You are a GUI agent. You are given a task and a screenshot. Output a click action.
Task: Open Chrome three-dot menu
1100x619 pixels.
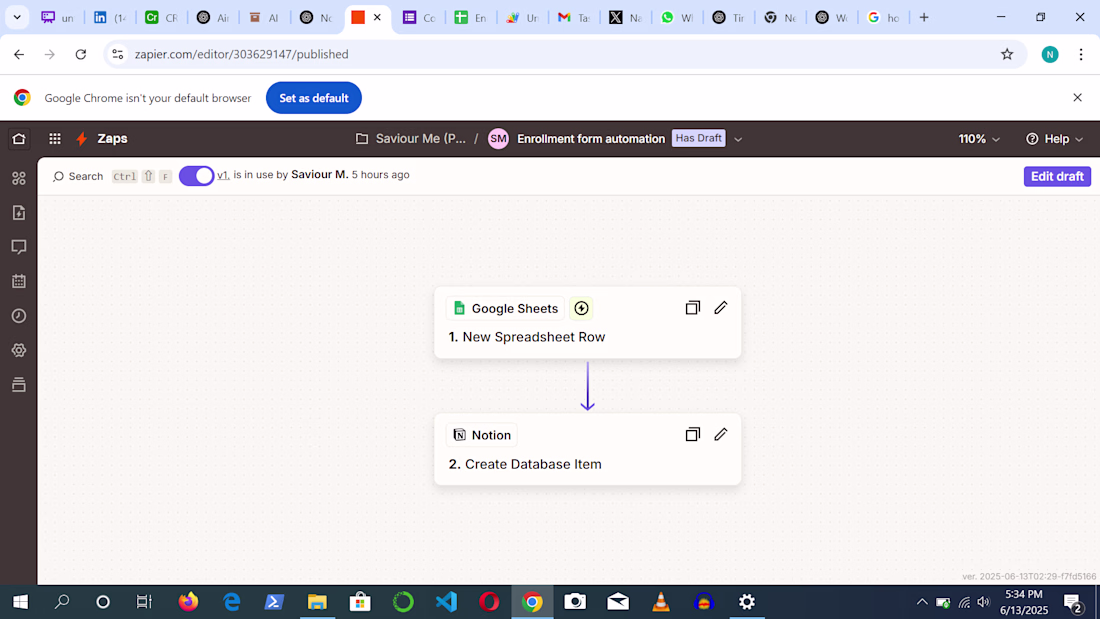tap(1081, 54)
